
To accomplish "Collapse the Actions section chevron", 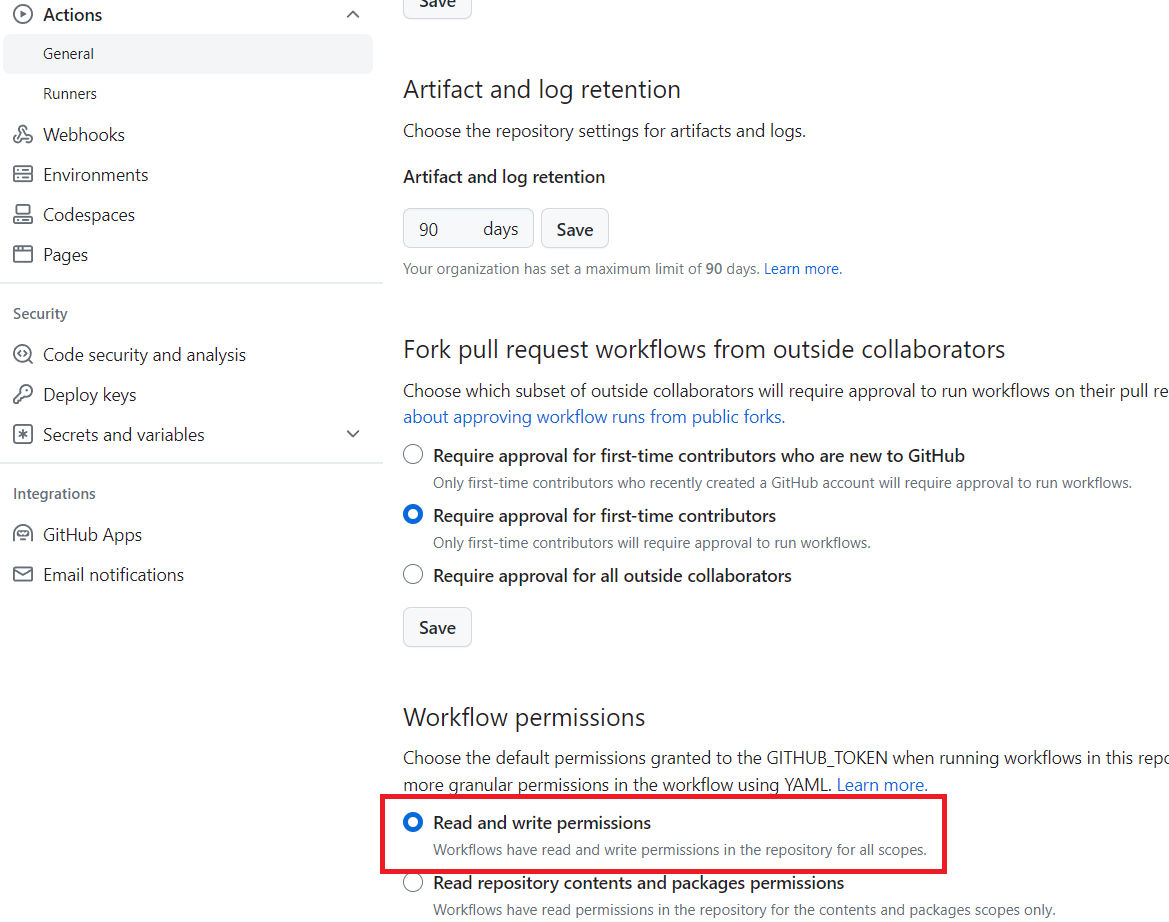I will coord(352,15).
